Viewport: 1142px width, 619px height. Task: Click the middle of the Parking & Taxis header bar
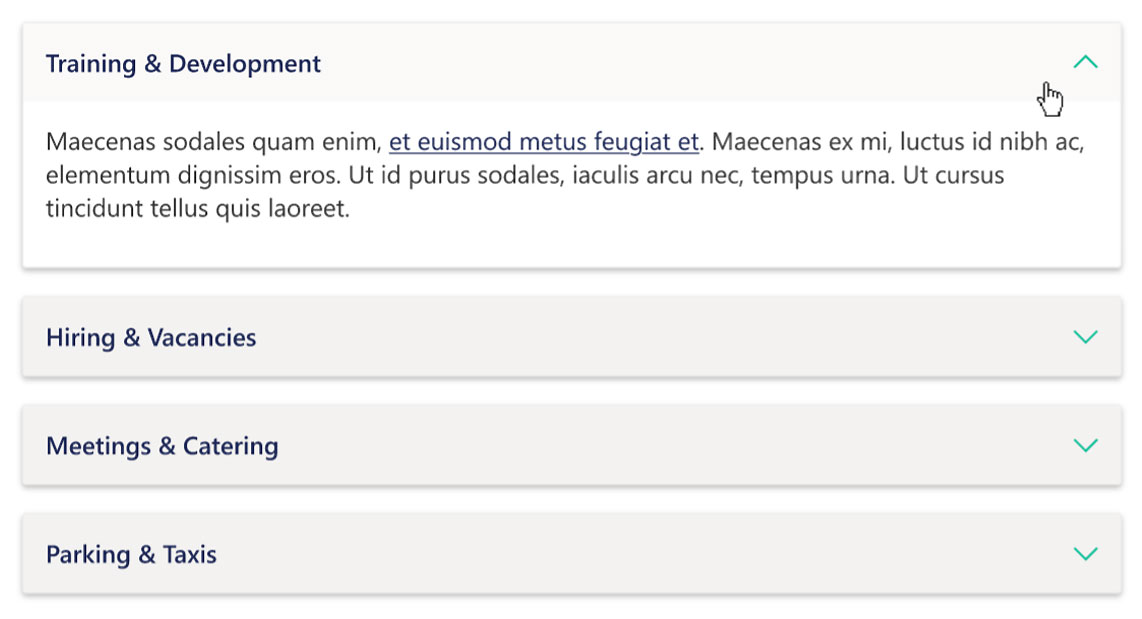[x=571, y=554]
